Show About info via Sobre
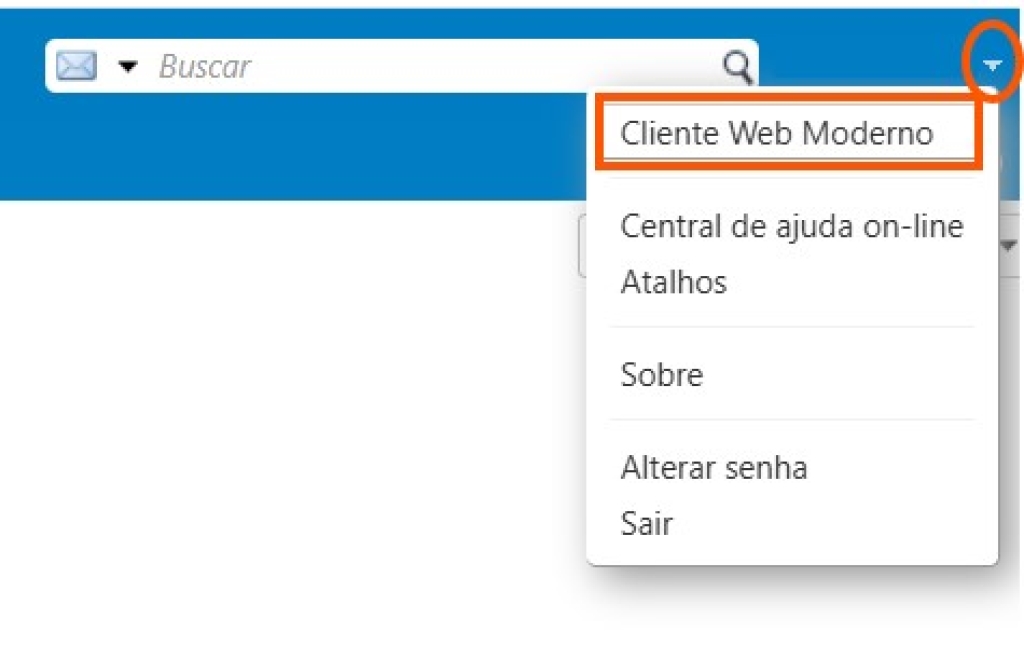 click(661, 375)
